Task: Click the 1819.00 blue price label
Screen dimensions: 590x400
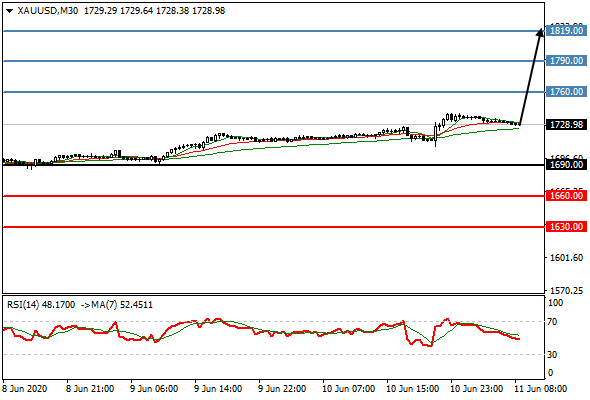Action: 566,30
